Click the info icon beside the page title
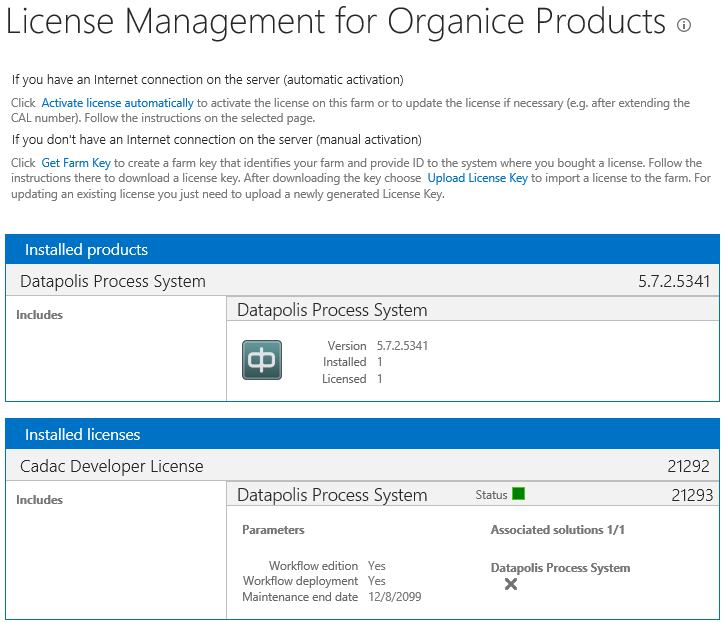 click(683, 25)
